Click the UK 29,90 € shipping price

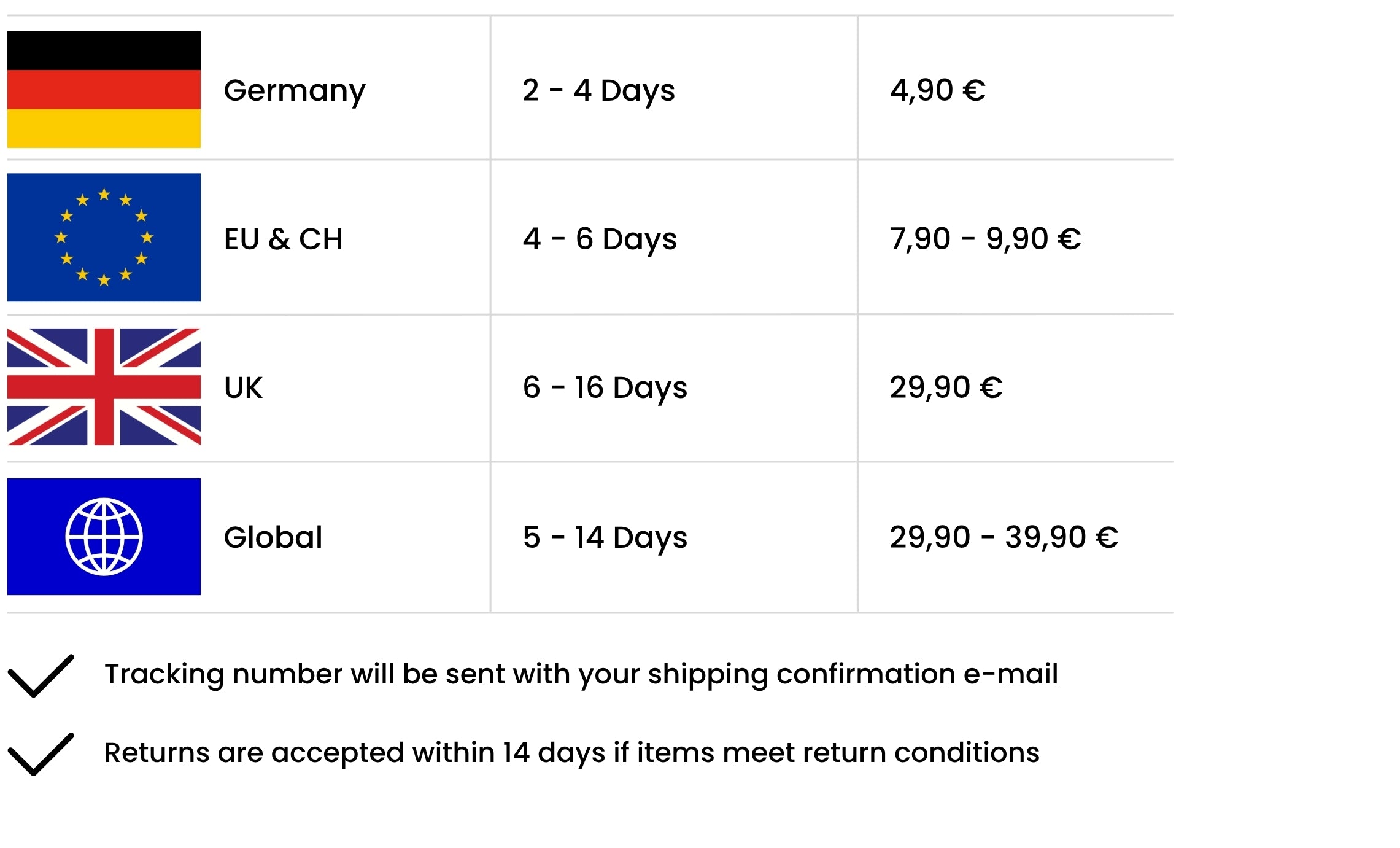945,387
